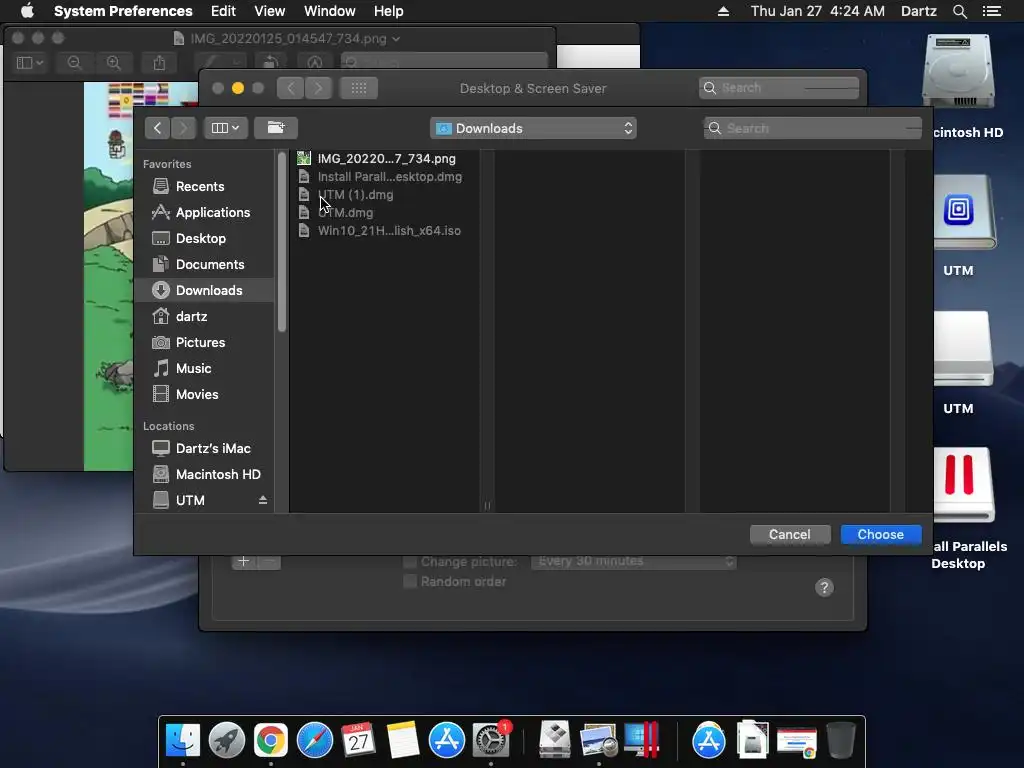Click System Preferences forward arrow
The image size is (1024, 768).
point(319,88)
